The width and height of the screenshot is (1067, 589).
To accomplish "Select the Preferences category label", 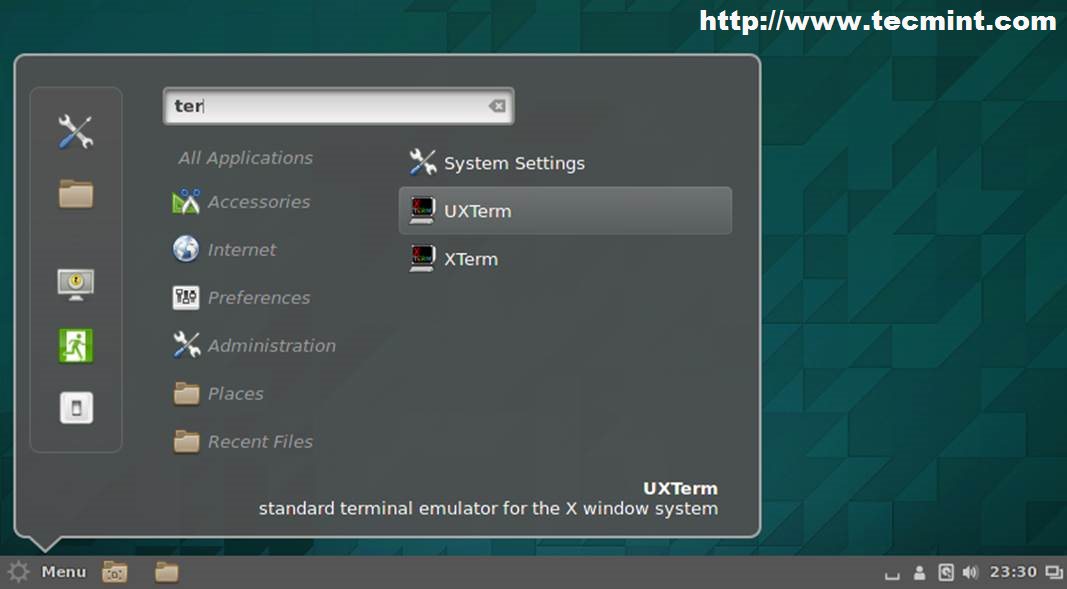I will coord(259,298).
